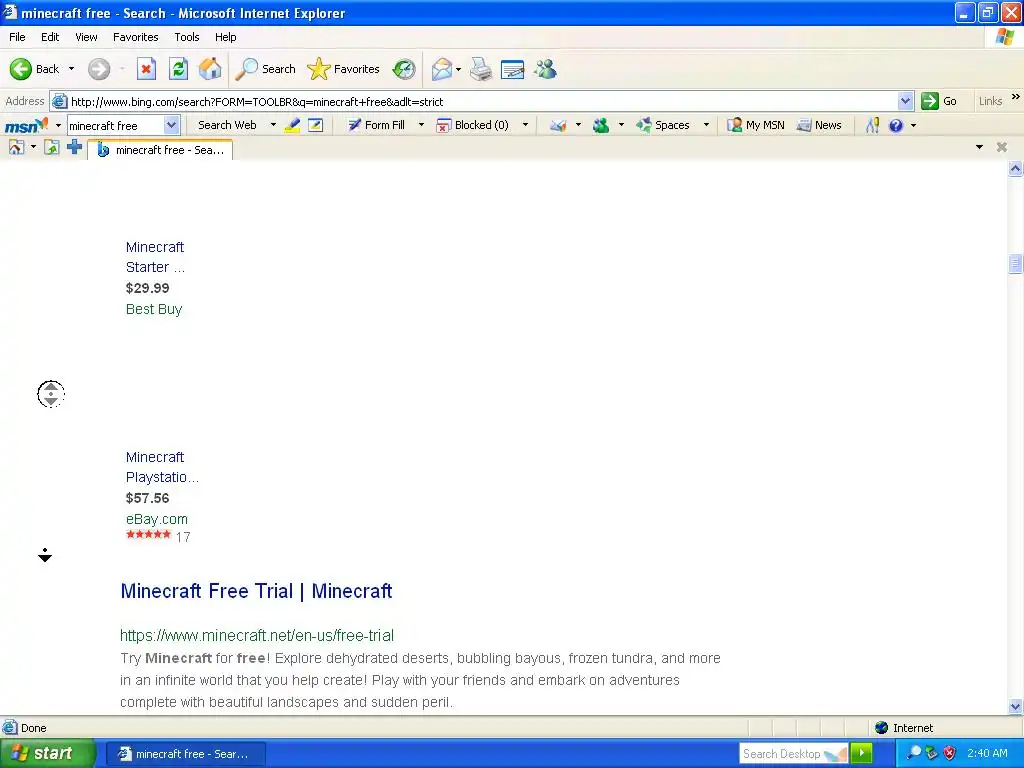Open Favorites star in the toolbar
The image size is (1024, 768).
pos(344,69)
